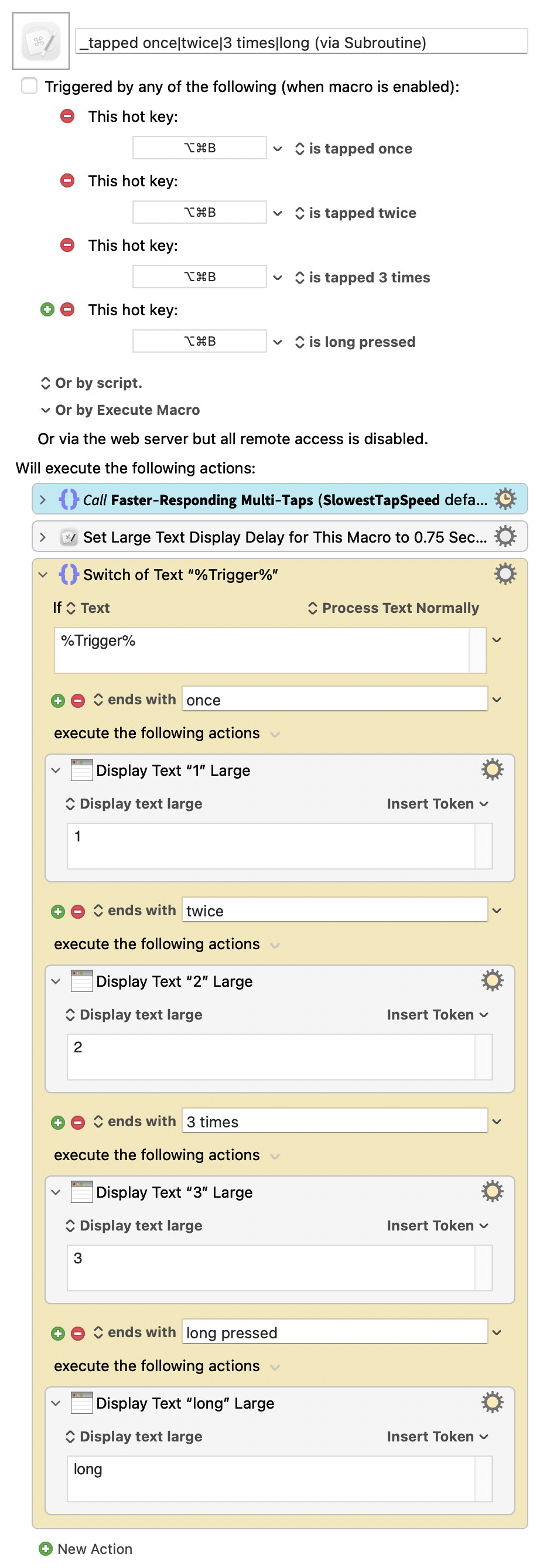
Task: Open gear menu for Switch of Text action
Action: coord(504,574)
